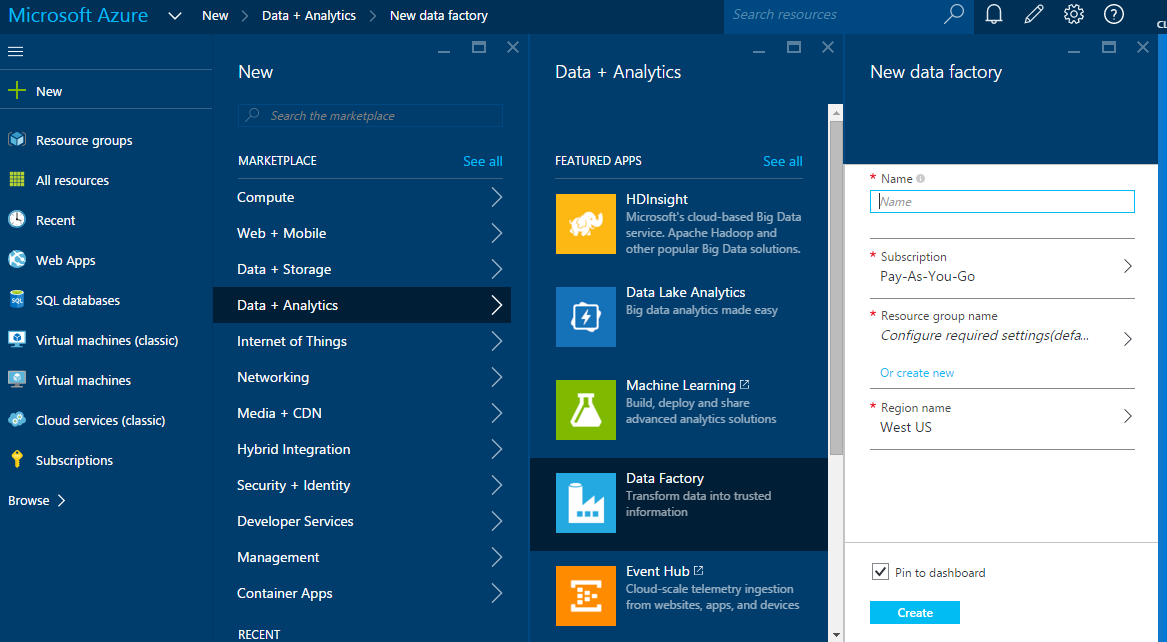Click the Recent clock icon
1167x642 pixels.
[x=16, y=219]
